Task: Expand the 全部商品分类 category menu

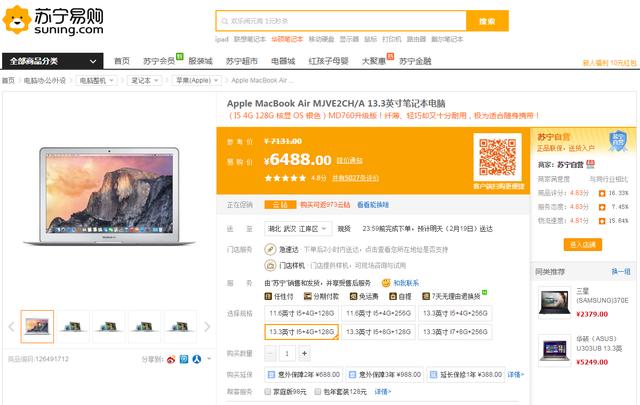Action: click(53, 61)
